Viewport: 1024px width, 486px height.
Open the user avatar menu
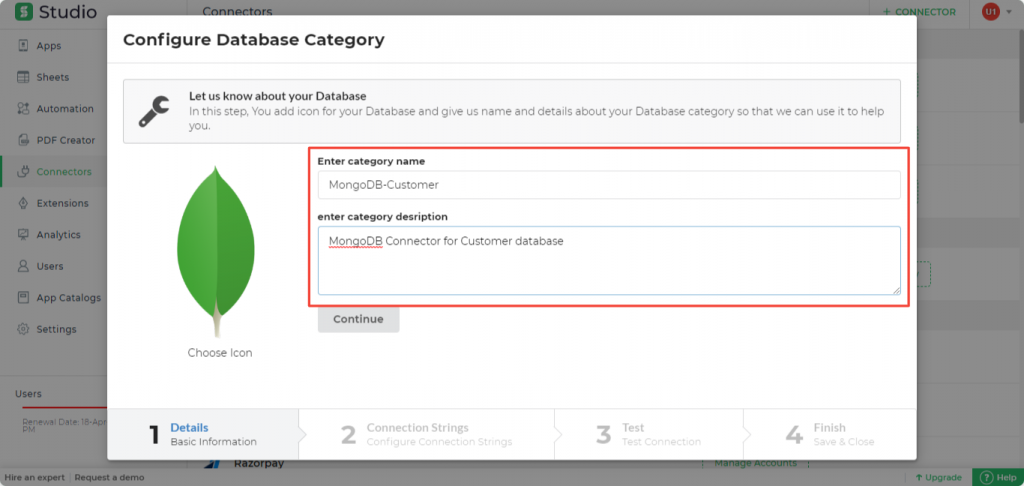pos(990,12)
